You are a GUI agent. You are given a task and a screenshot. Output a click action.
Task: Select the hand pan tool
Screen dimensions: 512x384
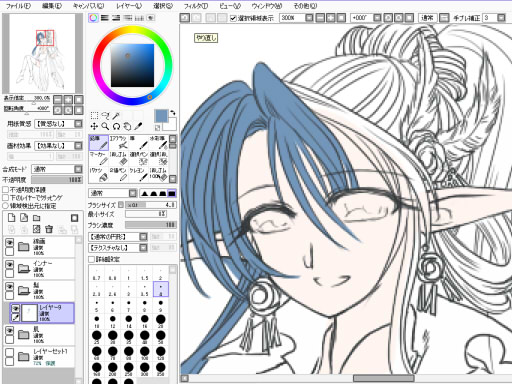click(x=127, y=126)
